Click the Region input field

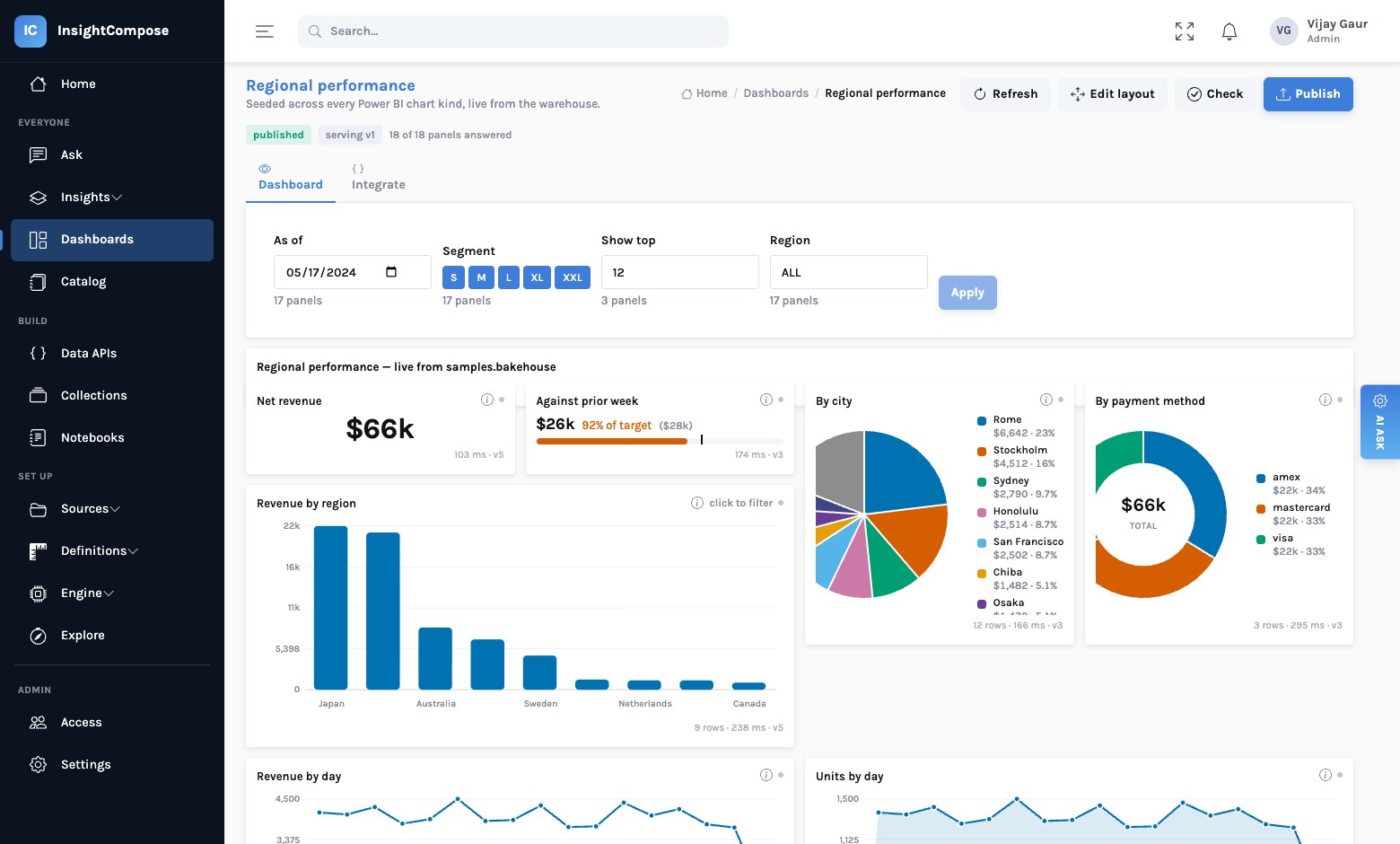coord(849,272)
